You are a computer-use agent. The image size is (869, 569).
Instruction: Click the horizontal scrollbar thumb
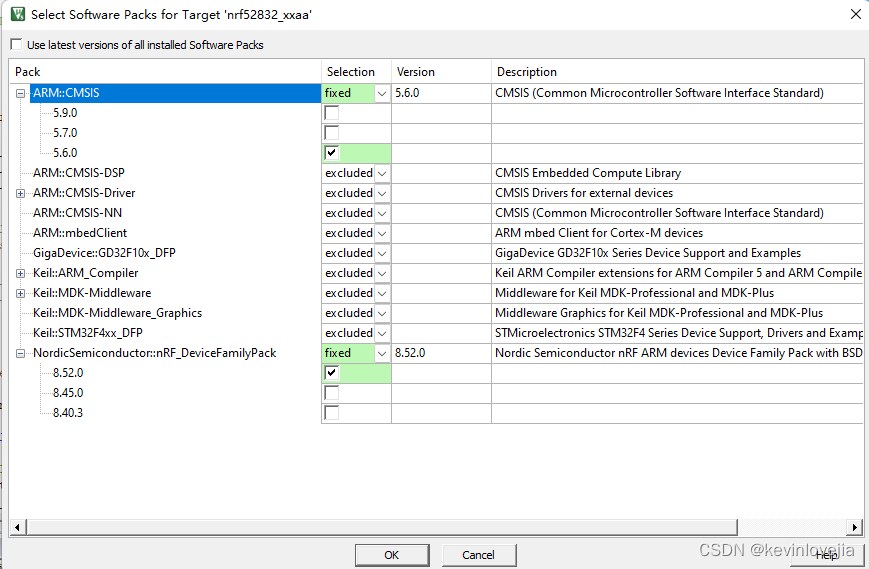tap(382, 527)
